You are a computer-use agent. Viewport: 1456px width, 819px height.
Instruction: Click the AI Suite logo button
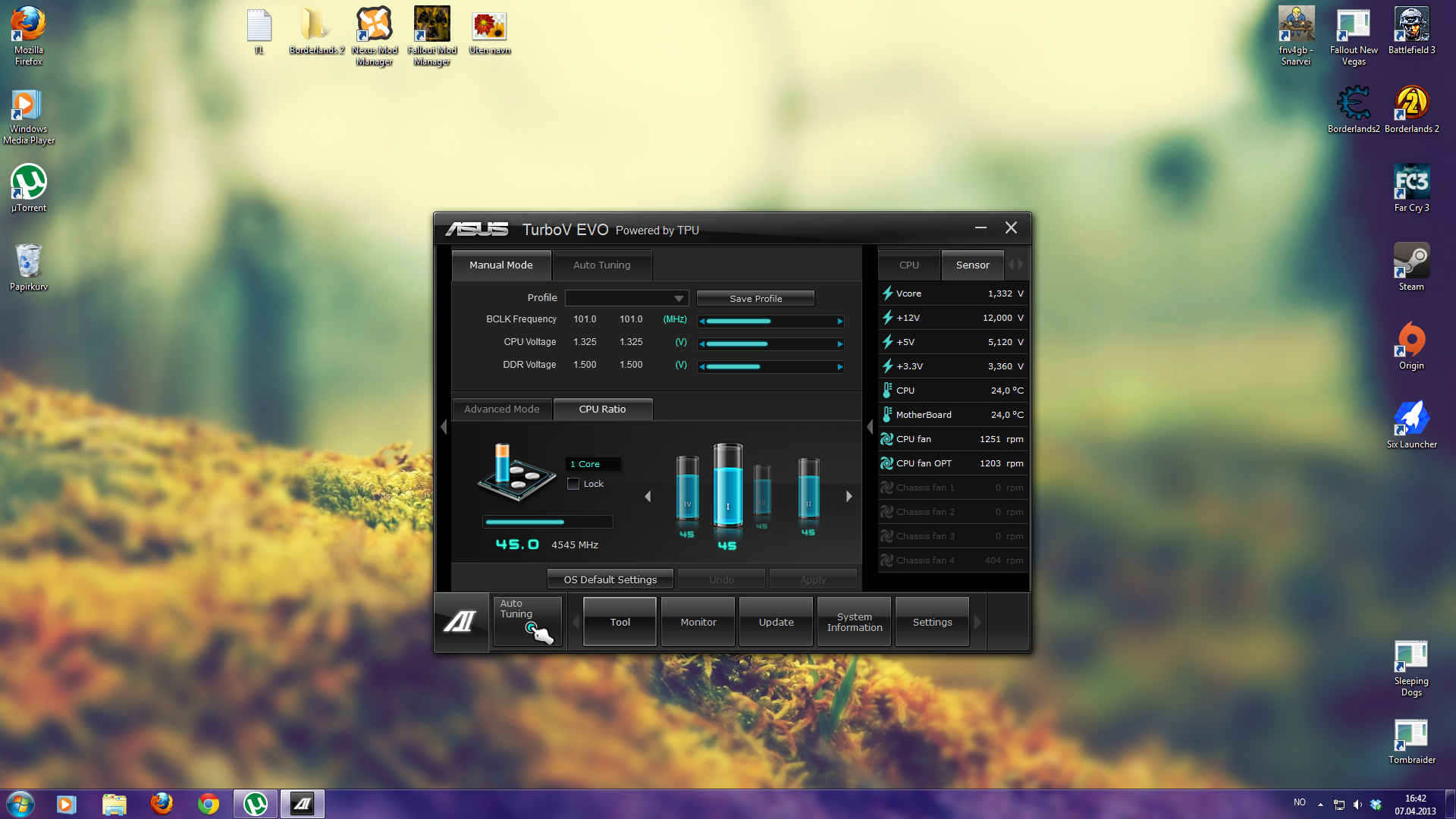pos(460,622)
